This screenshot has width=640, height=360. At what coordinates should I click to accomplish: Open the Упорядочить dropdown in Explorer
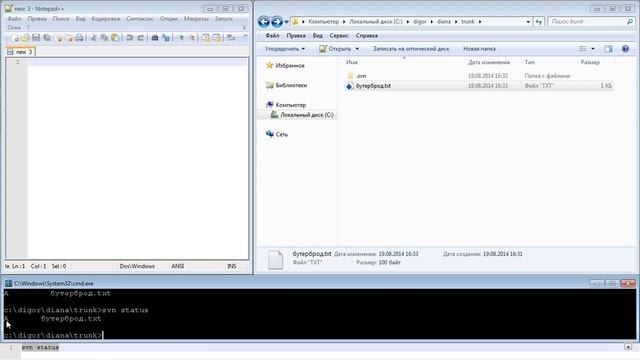(x=284, y=49)
